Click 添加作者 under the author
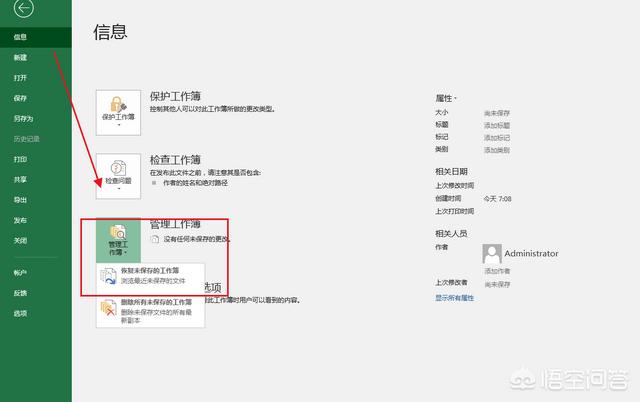The width and height of the screenshot is (640, 402). [x=497, y=271]
